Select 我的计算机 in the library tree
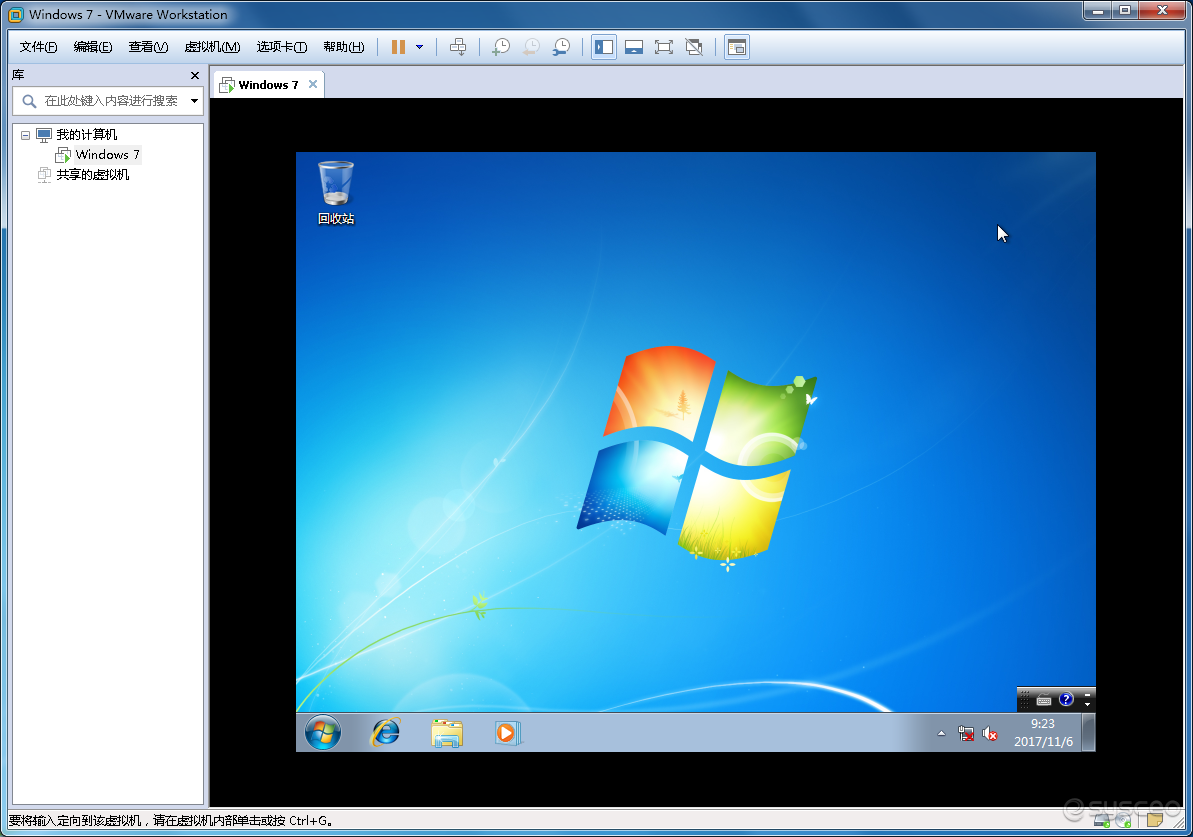The width and height of the screenshot is (1193, 837). point(87,135)
